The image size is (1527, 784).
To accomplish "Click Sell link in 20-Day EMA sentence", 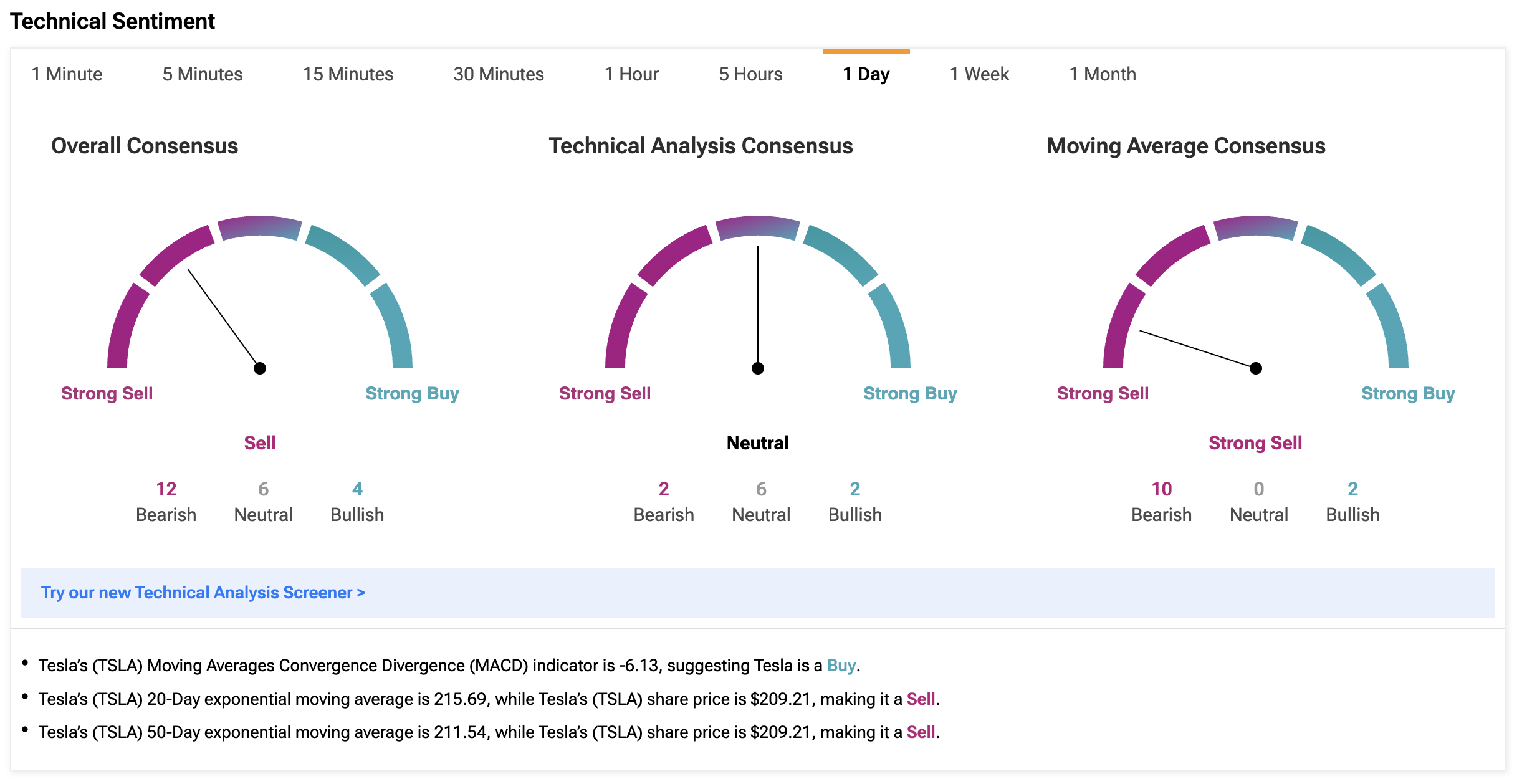I will 920,699.
